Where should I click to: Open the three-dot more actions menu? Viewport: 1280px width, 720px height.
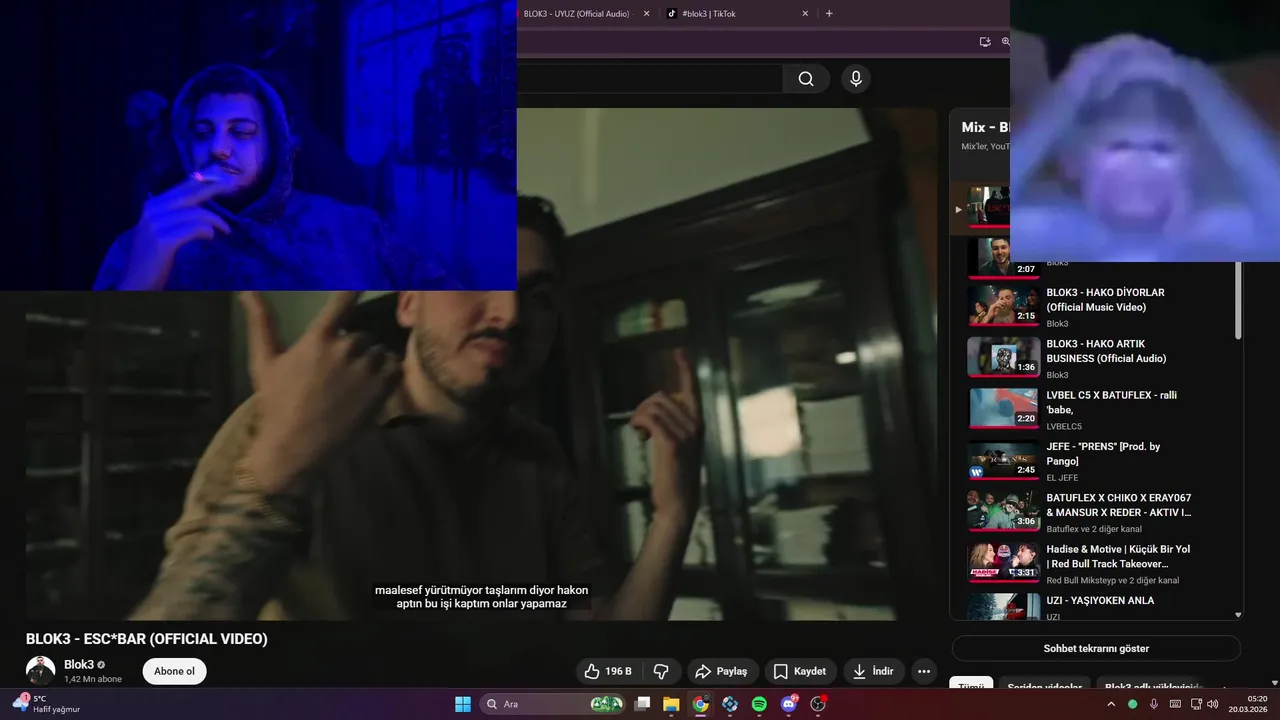tap(924, 671)
